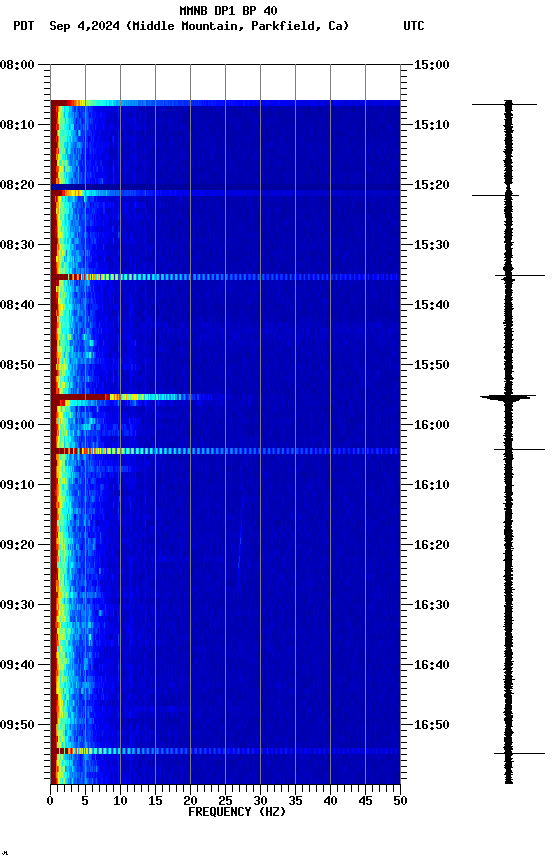Click the 'UTC' timezone label
This screenshot has width=552, height=864.
point(414,26)
